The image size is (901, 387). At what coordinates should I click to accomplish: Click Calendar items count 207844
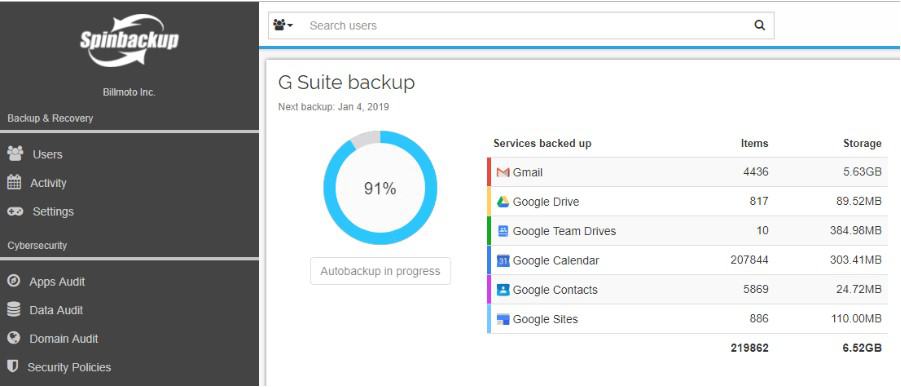tap(749, 260)
